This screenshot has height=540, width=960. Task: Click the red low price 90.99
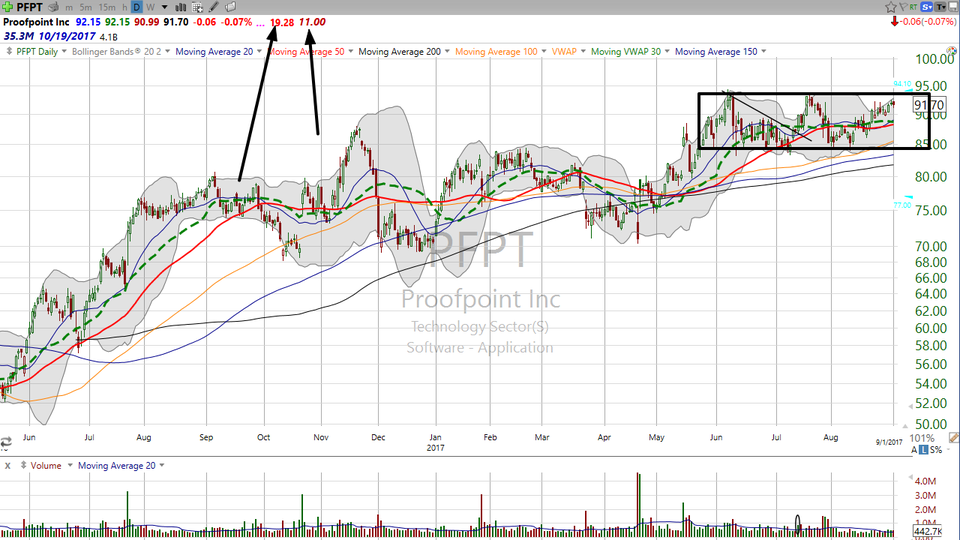[147, 22]
